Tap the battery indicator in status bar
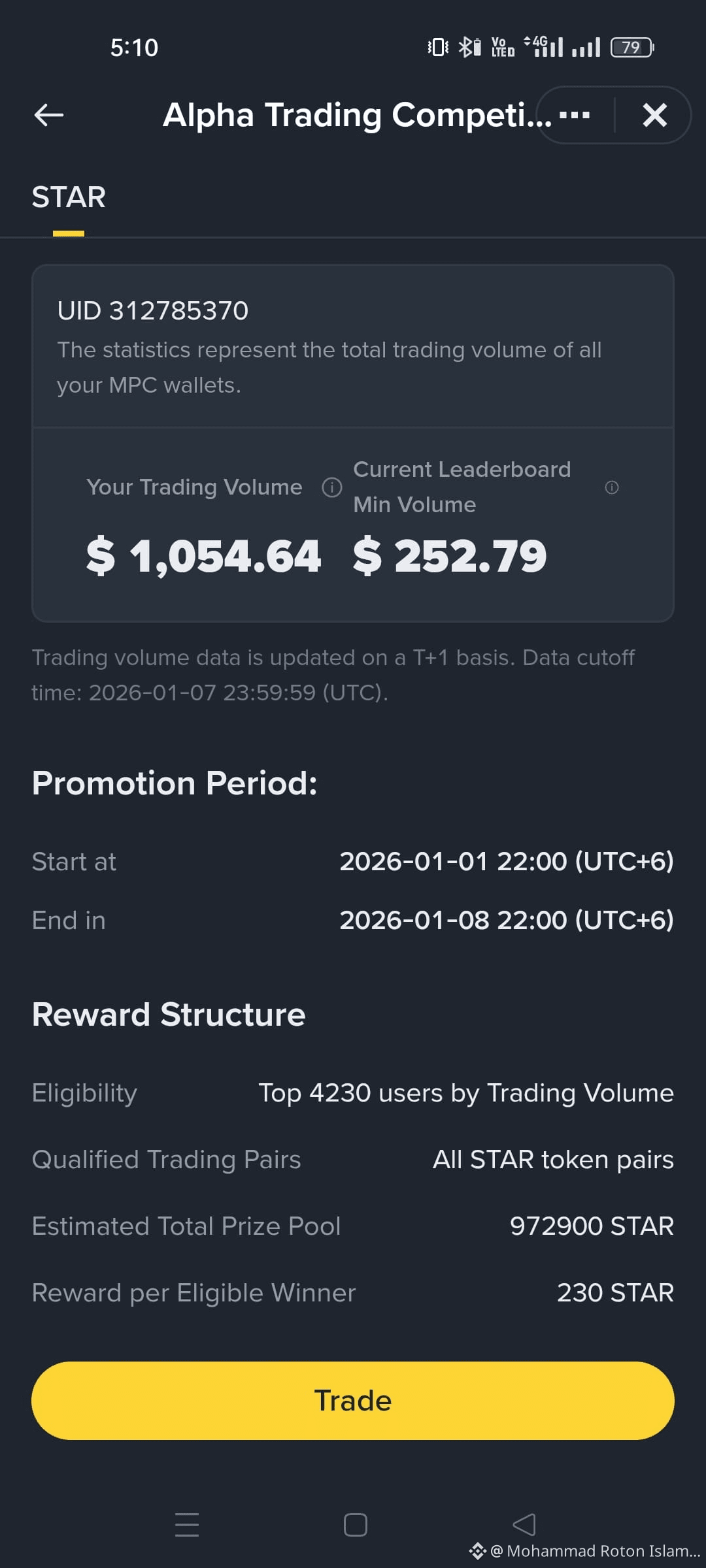This screenshot has height=1568, width=706. 632,47
